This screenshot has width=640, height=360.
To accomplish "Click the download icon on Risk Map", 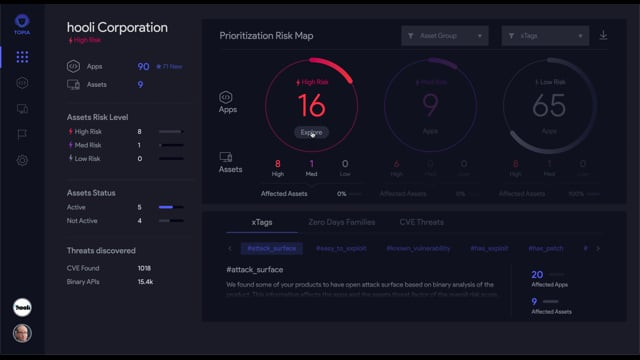I will 603,36.
